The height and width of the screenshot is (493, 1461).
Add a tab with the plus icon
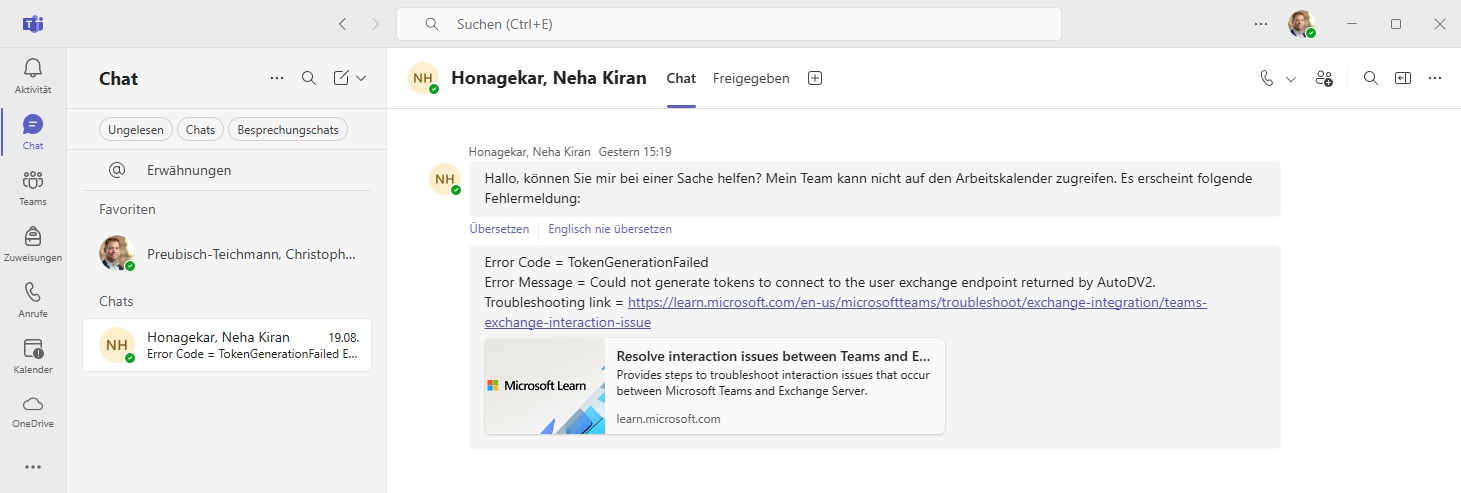click(815, 78)
